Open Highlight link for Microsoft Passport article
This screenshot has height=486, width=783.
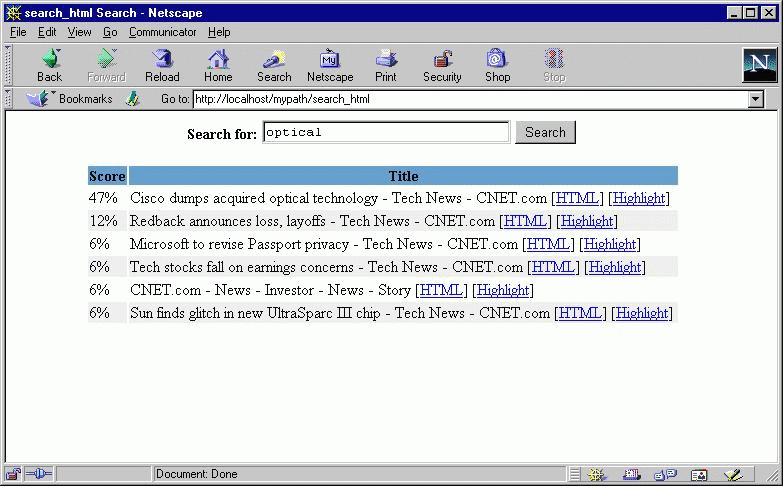point(610,244)
